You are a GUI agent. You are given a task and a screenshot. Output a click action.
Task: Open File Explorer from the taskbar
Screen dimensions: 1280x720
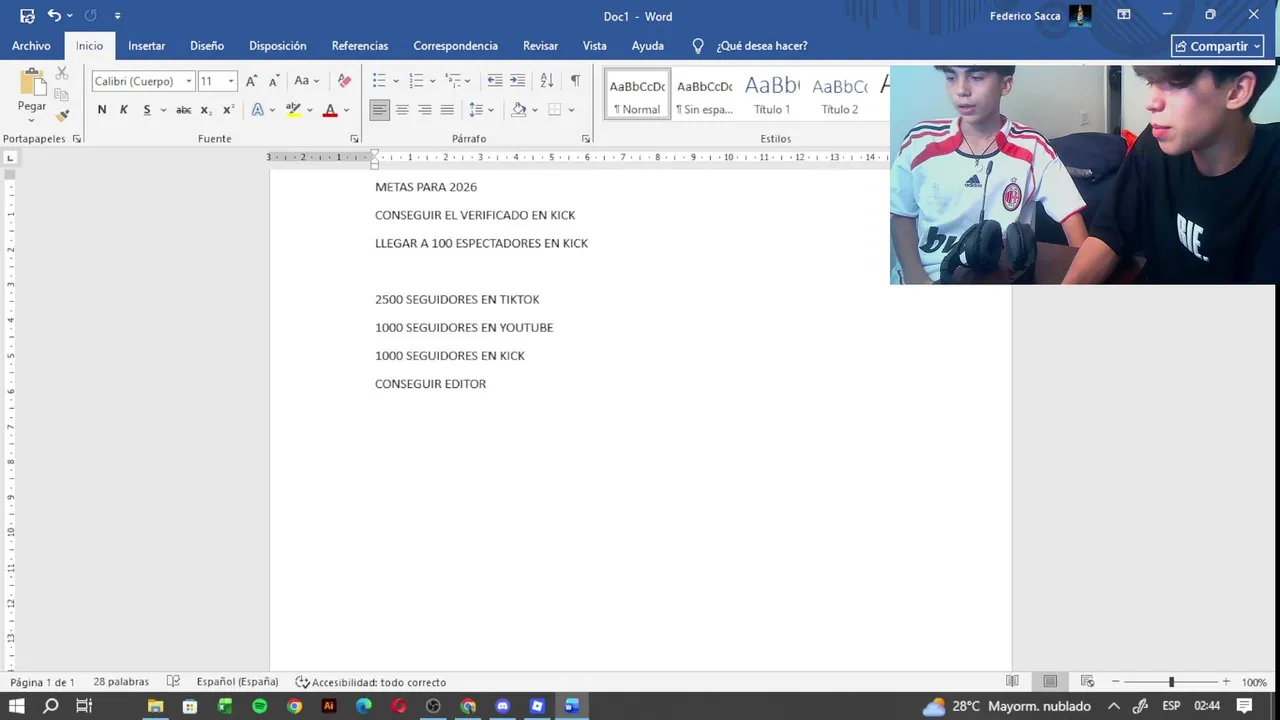click(x=155, y=706)
